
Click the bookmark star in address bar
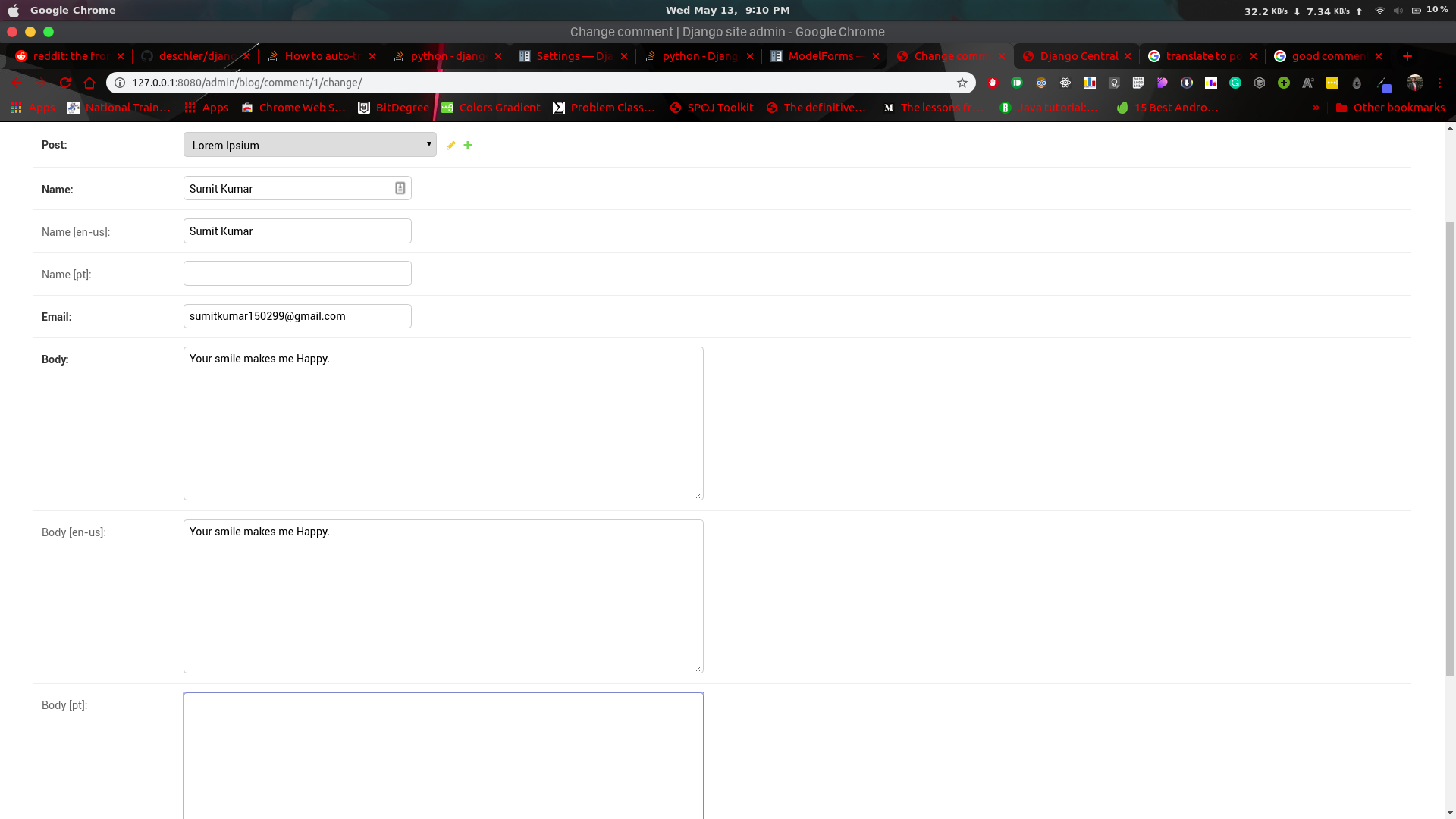[962, 83]
